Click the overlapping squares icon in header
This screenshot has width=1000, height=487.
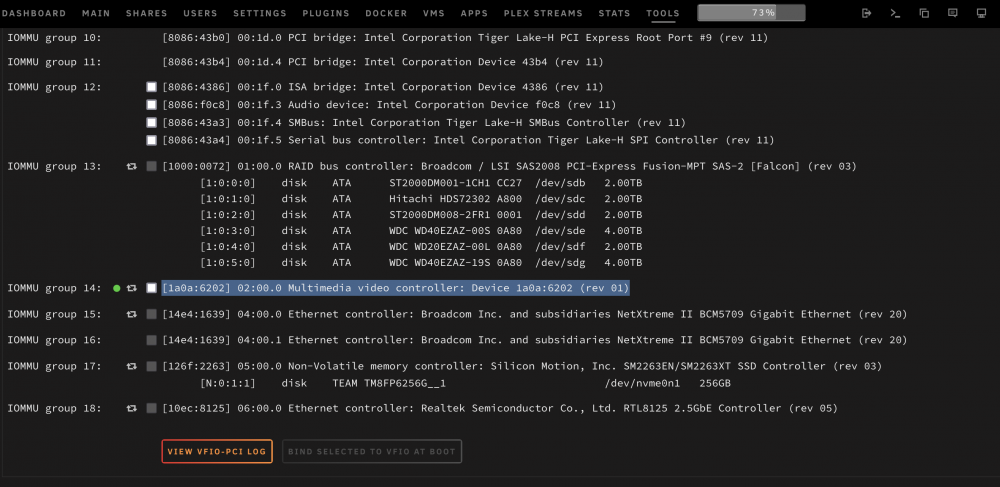tap(923, 13)
